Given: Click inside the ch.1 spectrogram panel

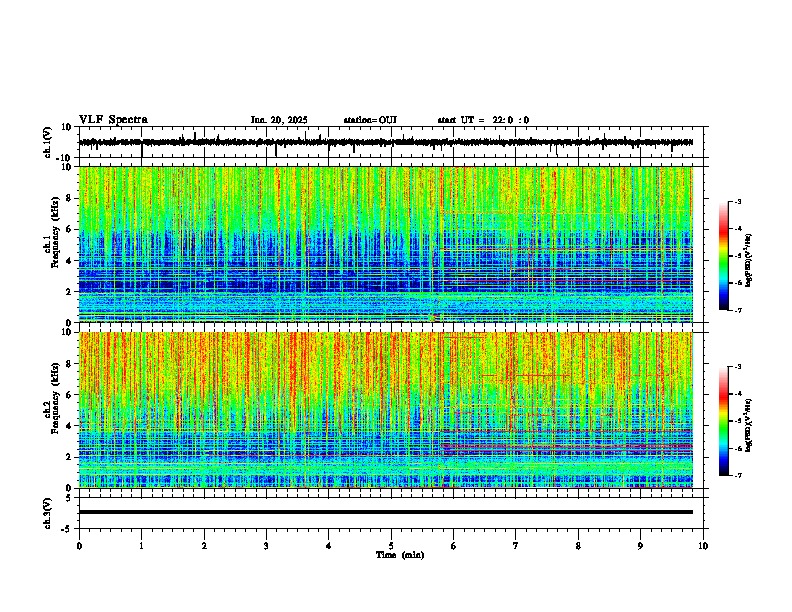Looking at the screenshot, I should [x=386, y=244].
